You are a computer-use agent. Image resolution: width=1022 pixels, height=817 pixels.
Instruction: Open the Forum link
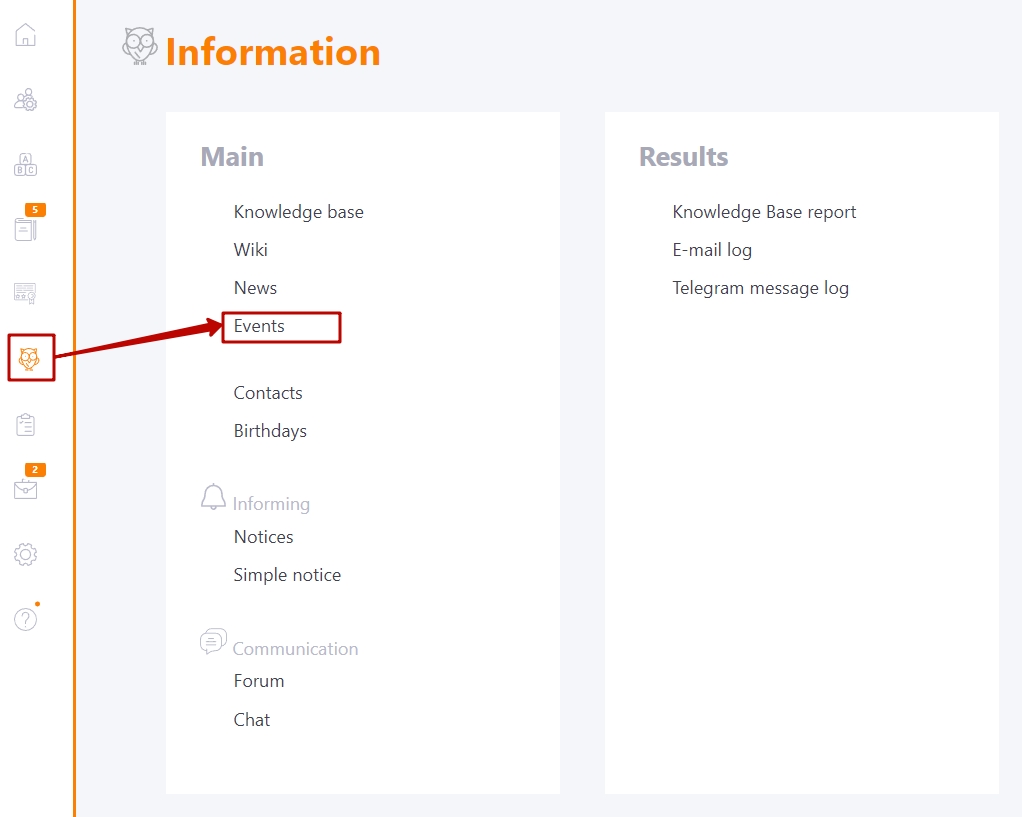click(259, 681)
